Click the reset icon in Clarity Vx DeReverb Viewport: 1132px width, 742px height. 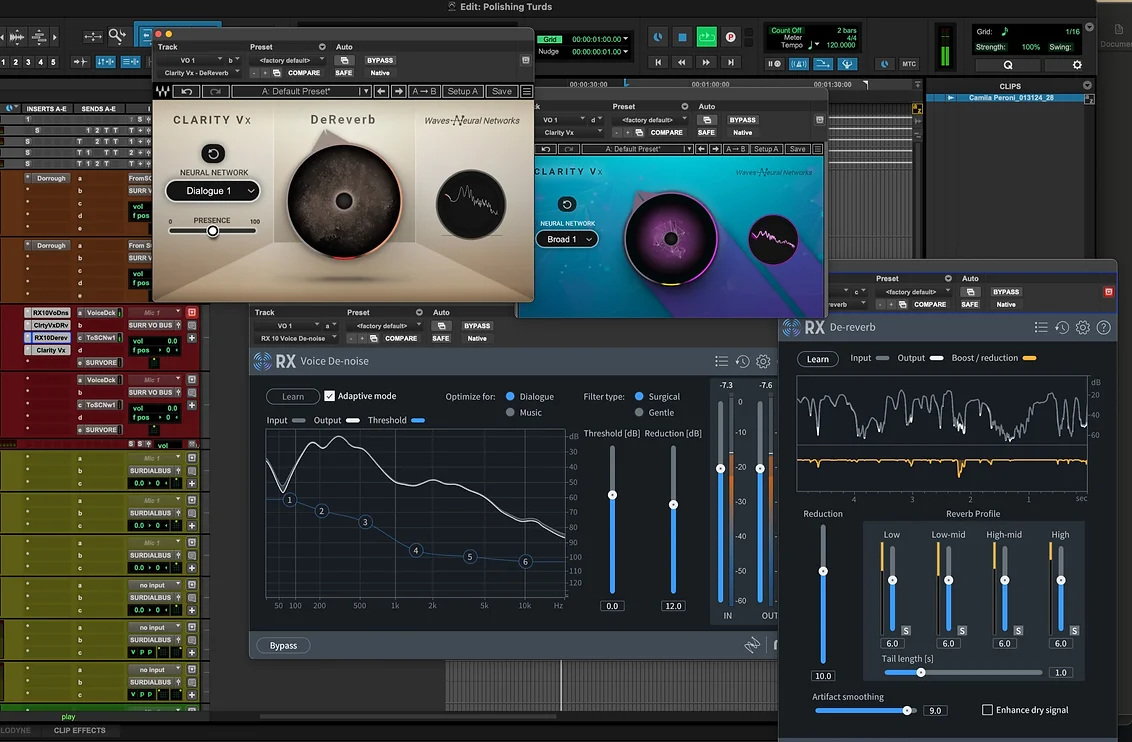coord(213,153)
